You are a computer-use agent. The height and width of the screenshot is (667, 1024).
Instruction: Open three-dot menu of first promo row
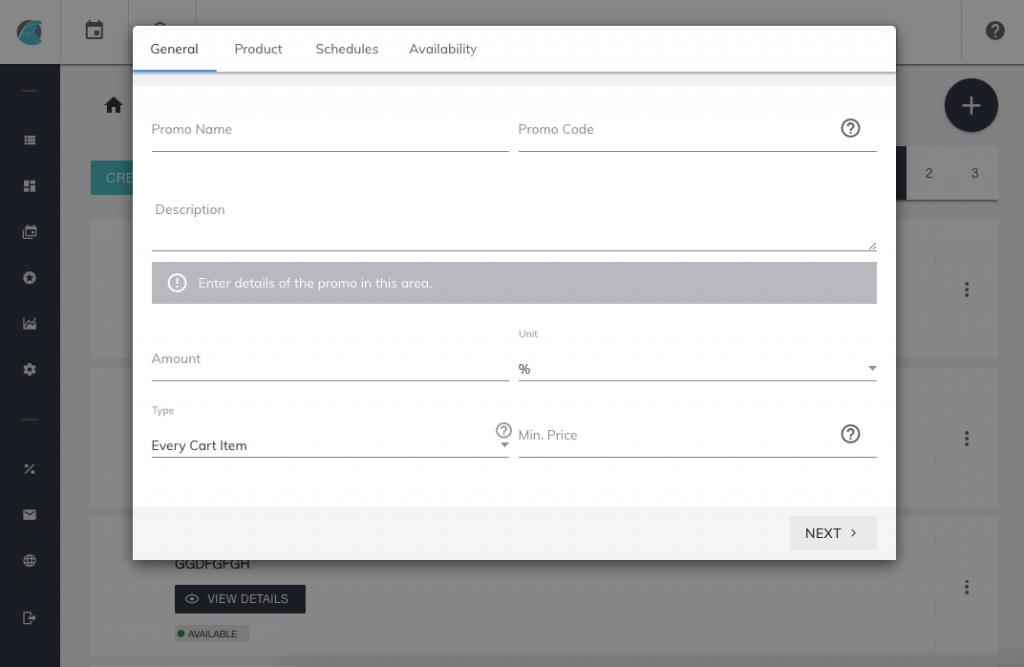[967, 289]
